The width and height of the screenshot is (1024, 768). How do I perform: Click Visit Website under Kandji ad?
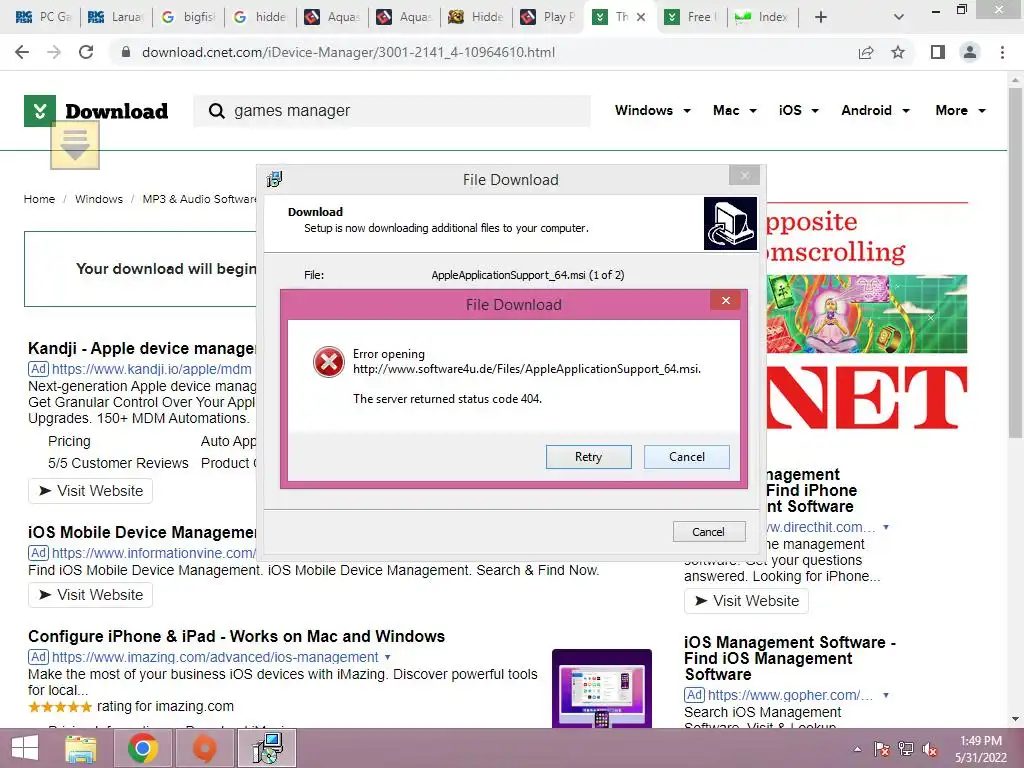[90, 491]
